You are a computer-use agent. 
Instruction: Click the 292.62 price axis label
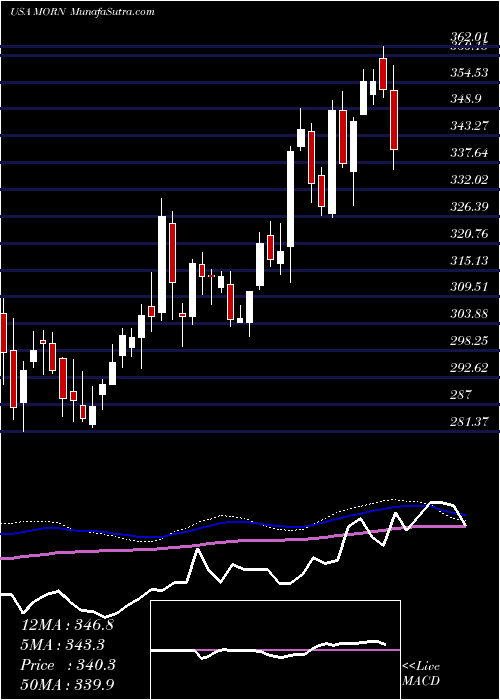[x=469, y=368]
